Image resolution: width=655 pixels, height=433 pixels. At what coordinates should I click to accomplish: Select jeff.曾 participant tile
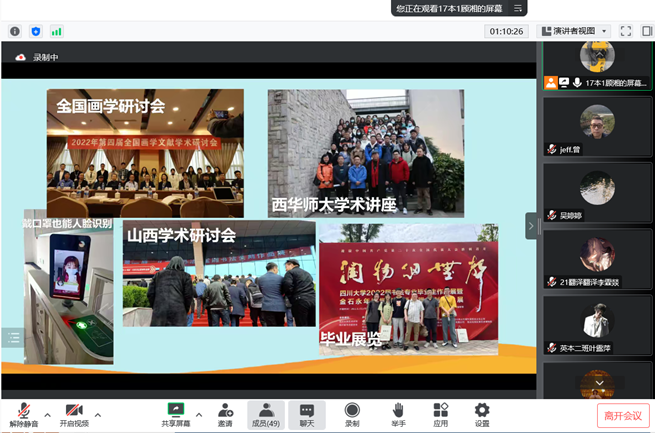pyautogui.click(x=597, y=127)
